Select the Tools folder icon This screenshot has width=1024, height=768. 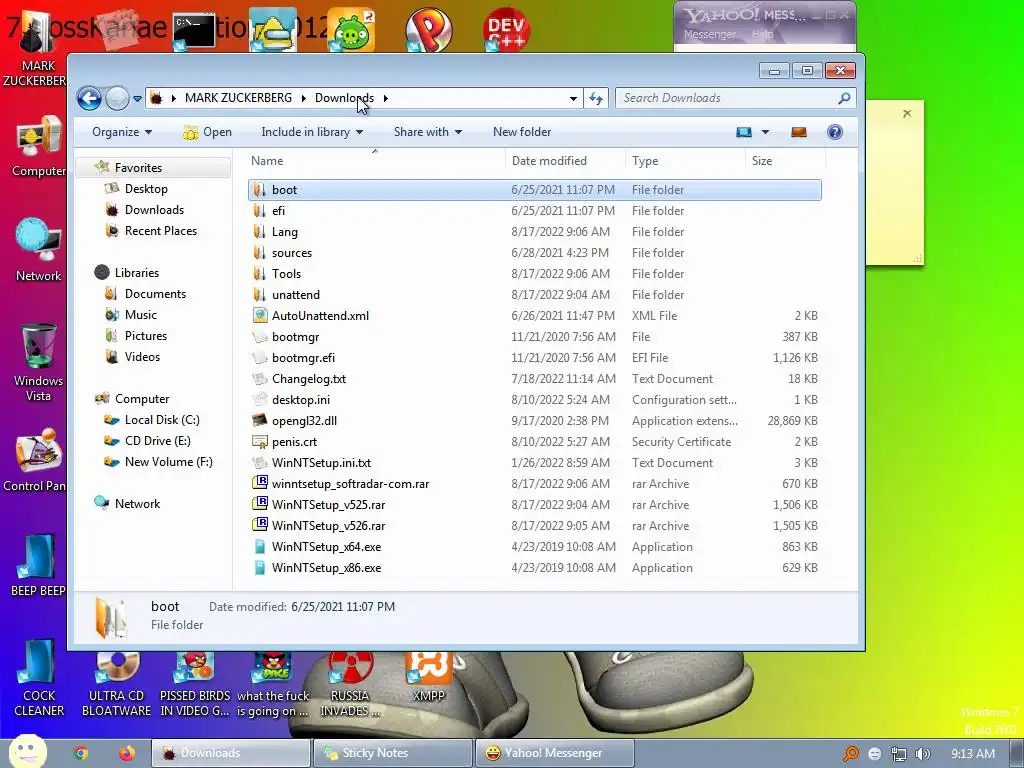pyautogui.click(x=260, y=273)
